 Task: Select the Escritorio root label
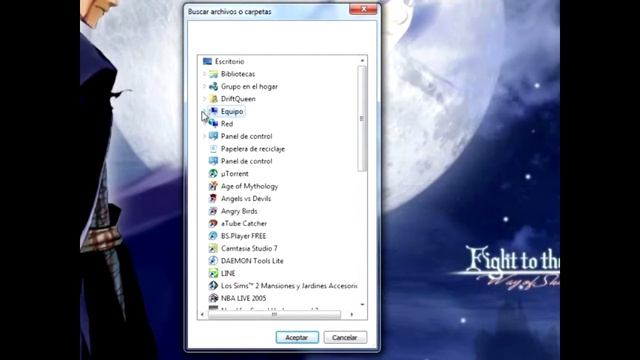[x=229, y=61]
